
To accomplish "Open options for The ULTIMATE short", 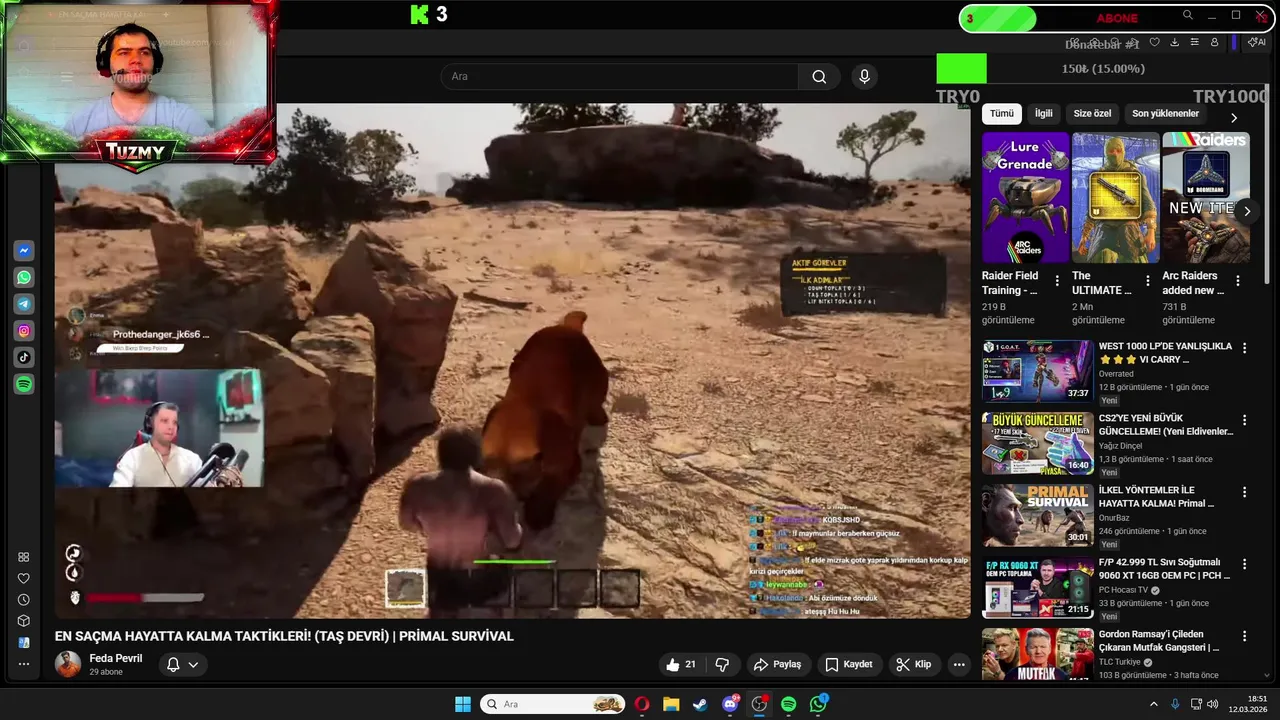I will pyautogui.click(x=1147, y=281).
